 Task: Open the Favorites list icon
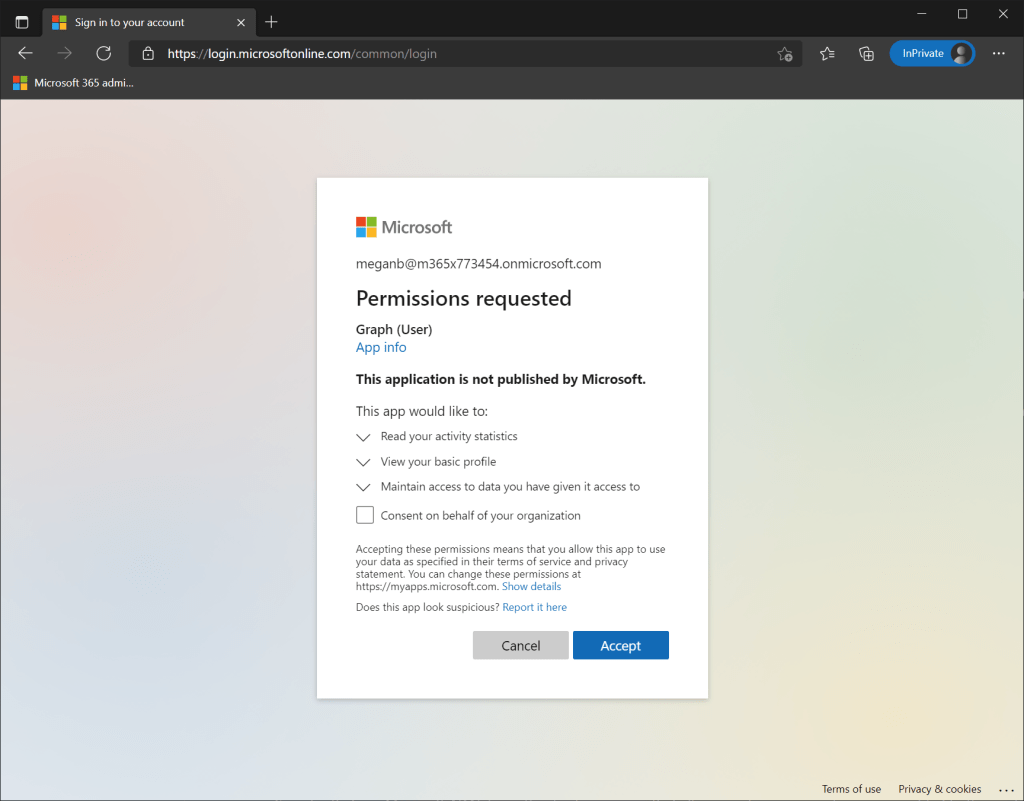827,54
